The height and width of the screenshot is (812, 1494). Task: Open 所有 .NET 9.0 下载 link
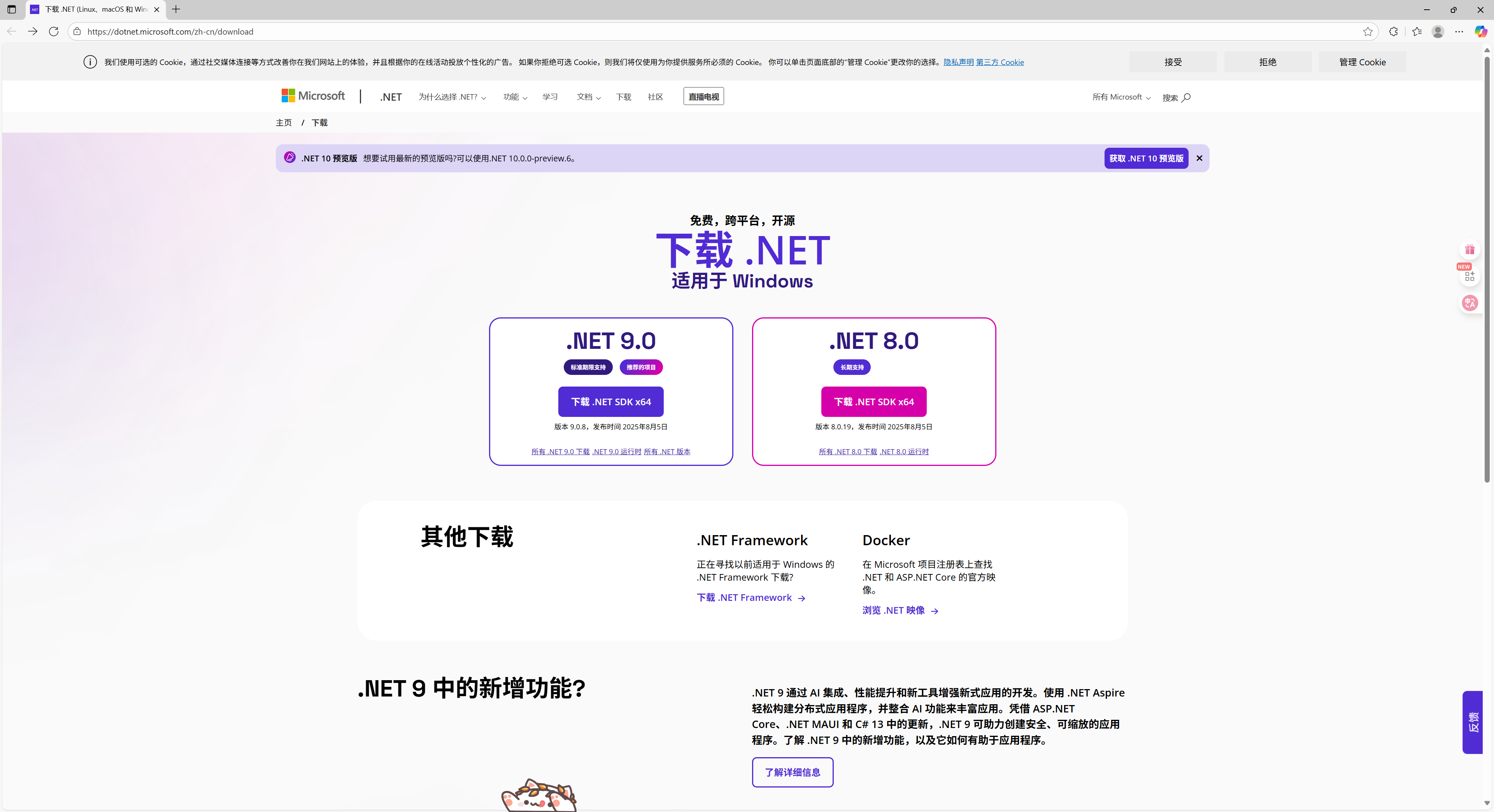point(560,451)
